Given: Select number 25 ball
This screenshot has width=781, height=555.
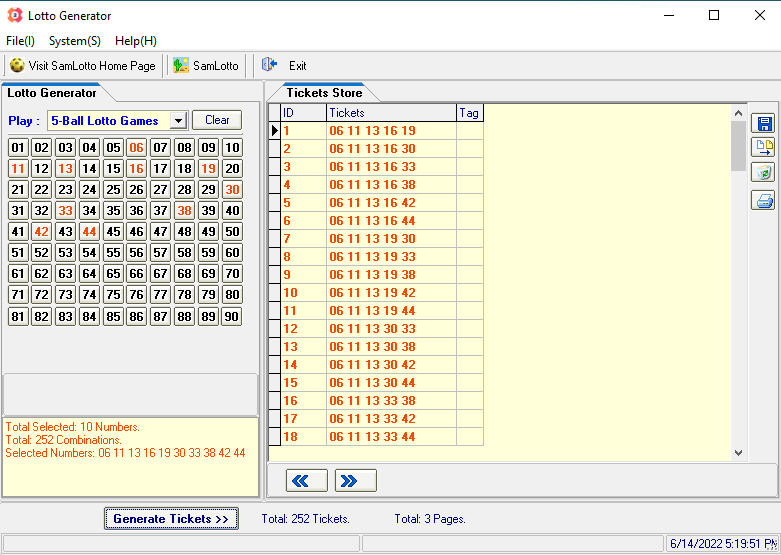Looking at the screenshot, I should tap(113, 189).
